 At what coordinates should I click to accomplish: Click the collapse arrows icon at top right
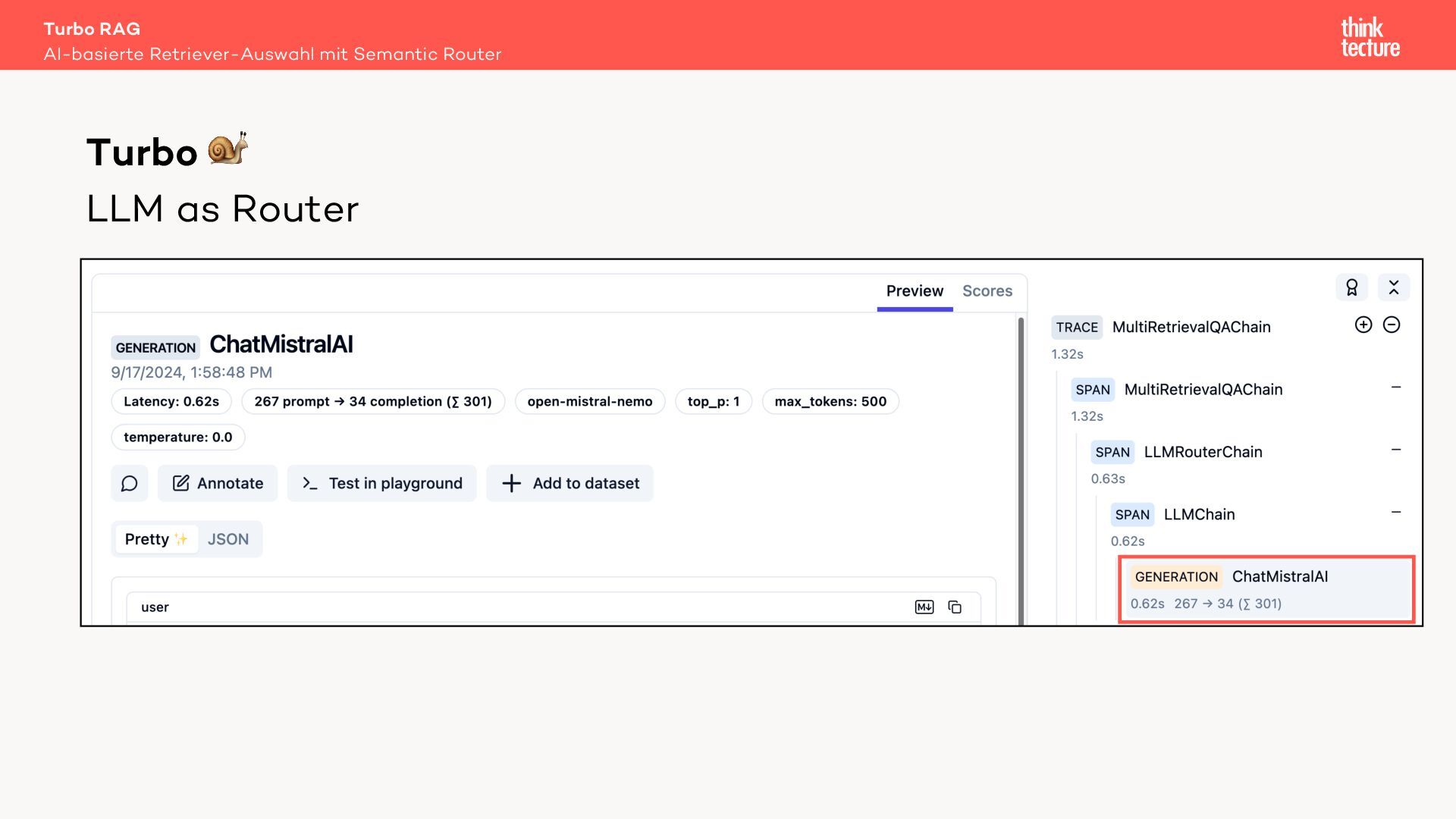click(x=1394, y=287)
